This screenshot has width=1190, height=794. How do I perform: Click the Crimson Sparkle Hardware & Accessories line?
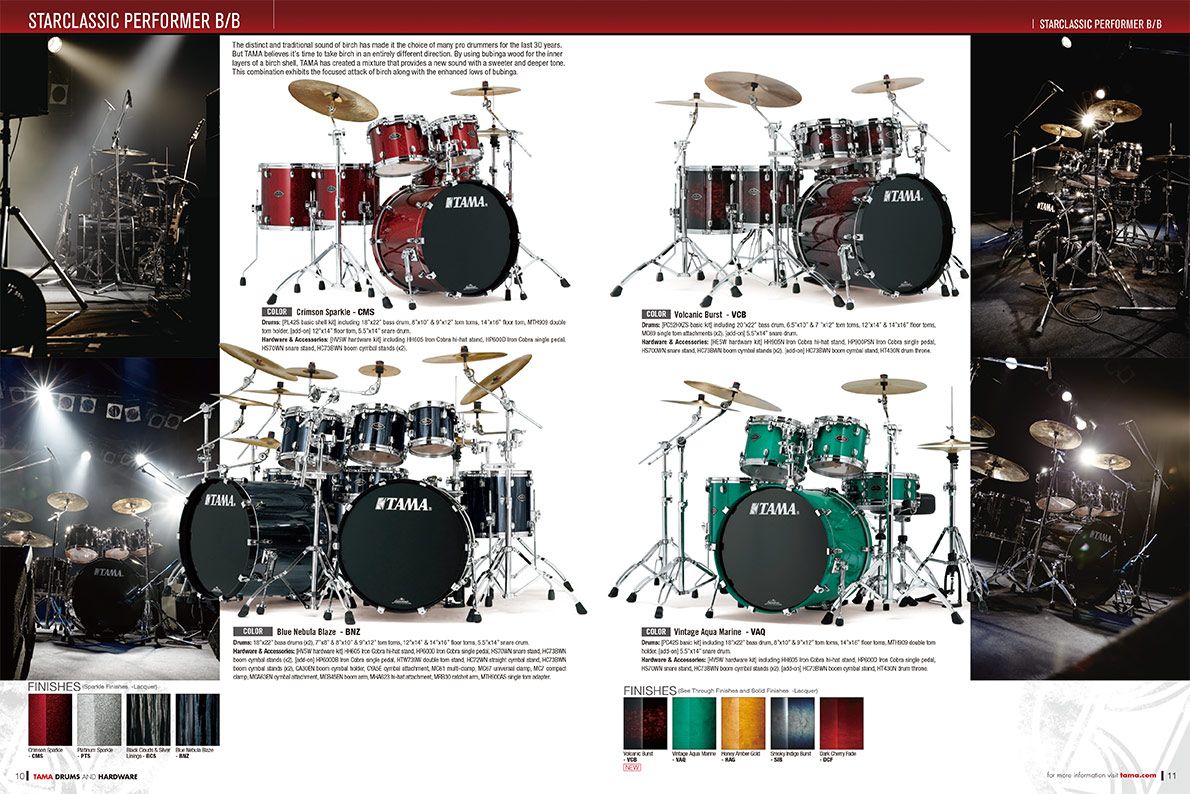pyautogui.click(x=414, y=344)
